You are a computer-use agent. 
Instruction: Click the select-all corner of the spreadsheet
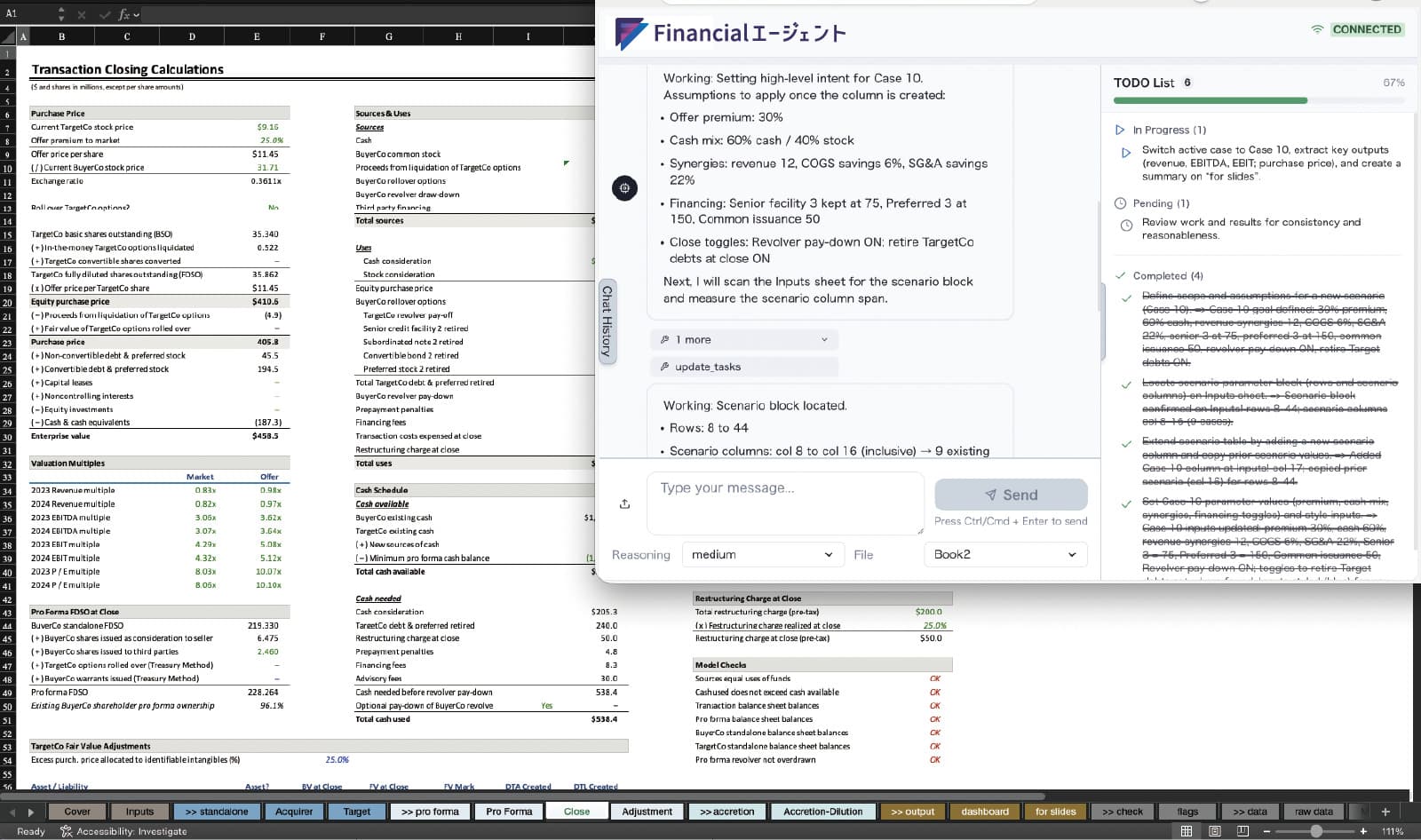(x=9, y=36)
